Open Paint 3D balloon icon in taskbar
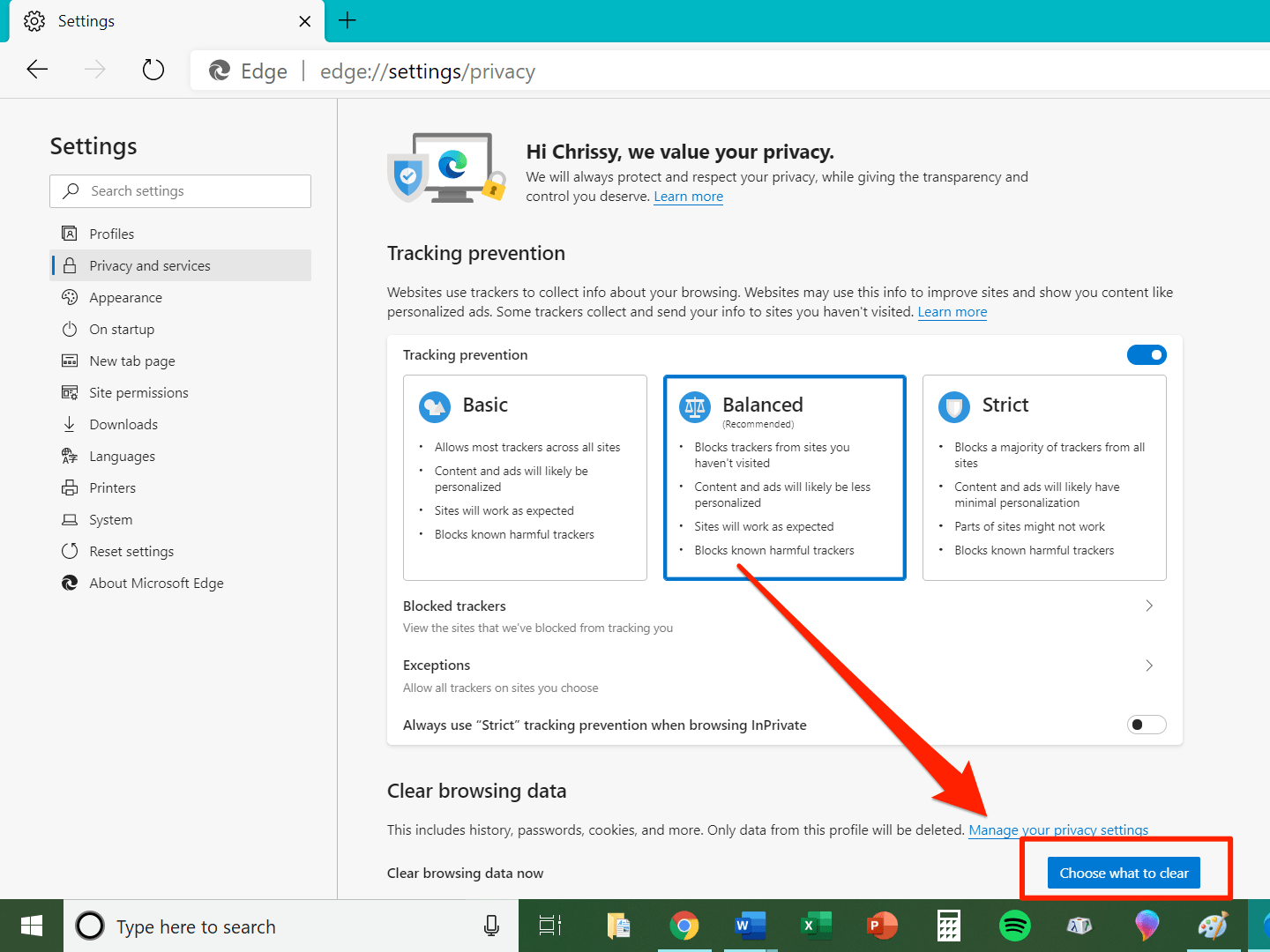This screenshot has width=1270, height=952. tap(1147, 926)
